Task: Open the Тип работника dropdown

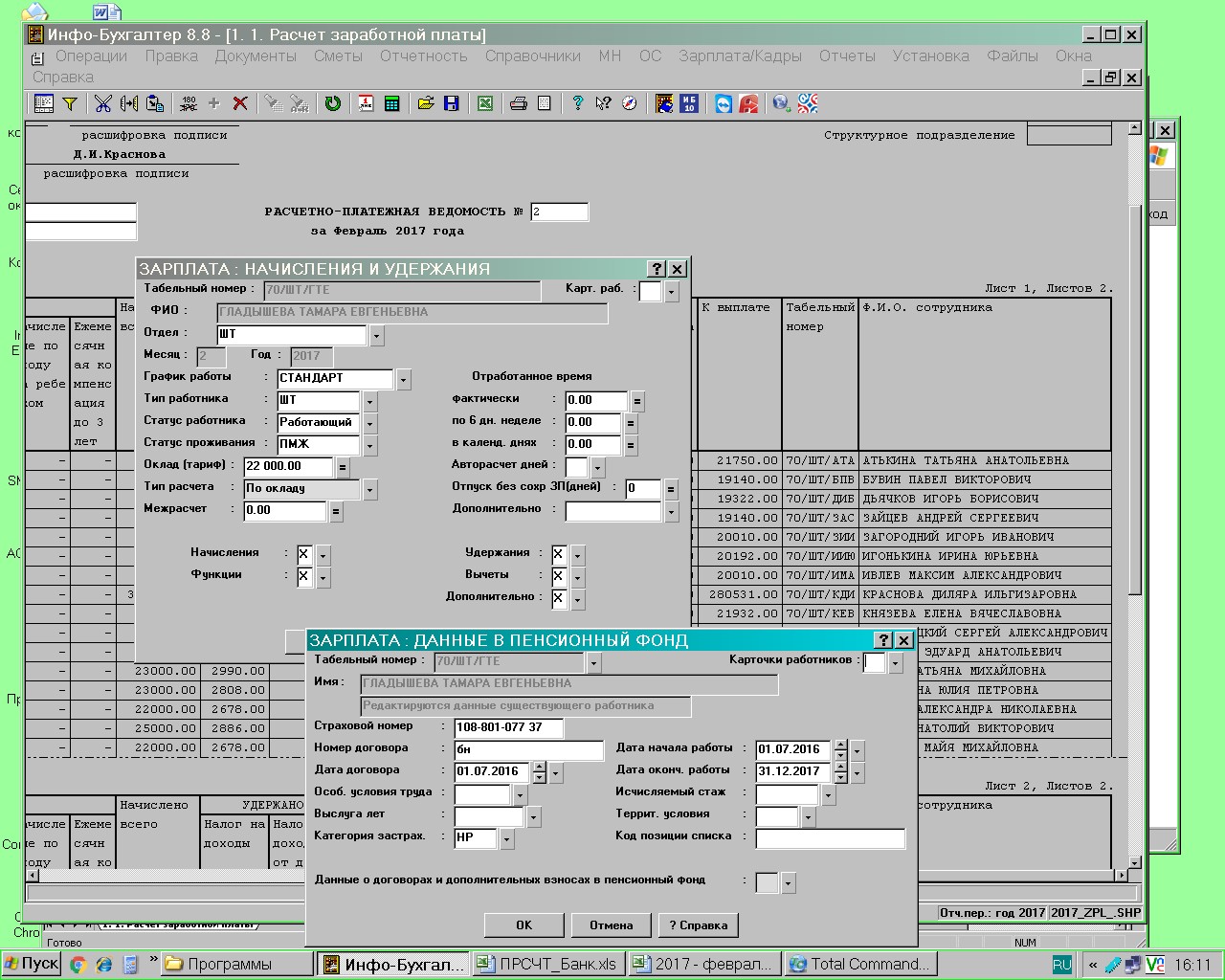Action: click(369, 402)
